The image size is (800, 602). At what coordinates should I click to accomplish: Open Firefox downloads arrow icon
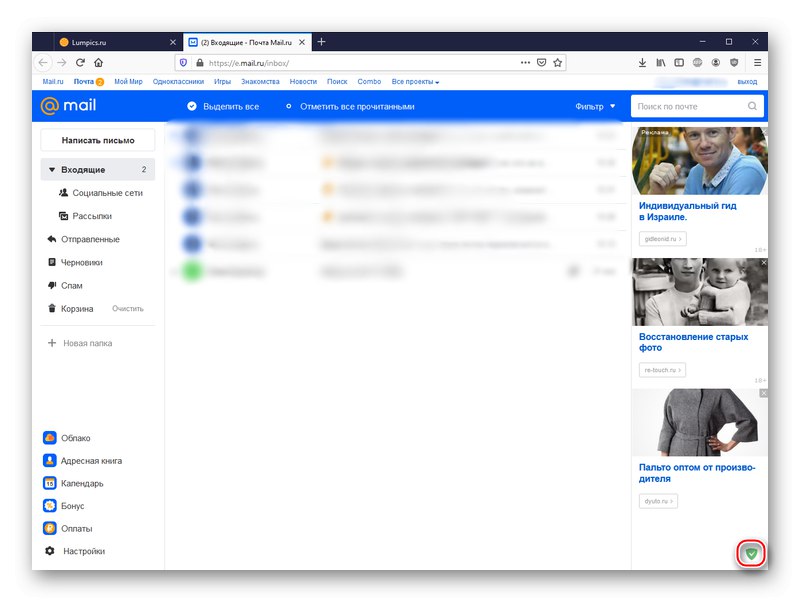click(642, 62)
